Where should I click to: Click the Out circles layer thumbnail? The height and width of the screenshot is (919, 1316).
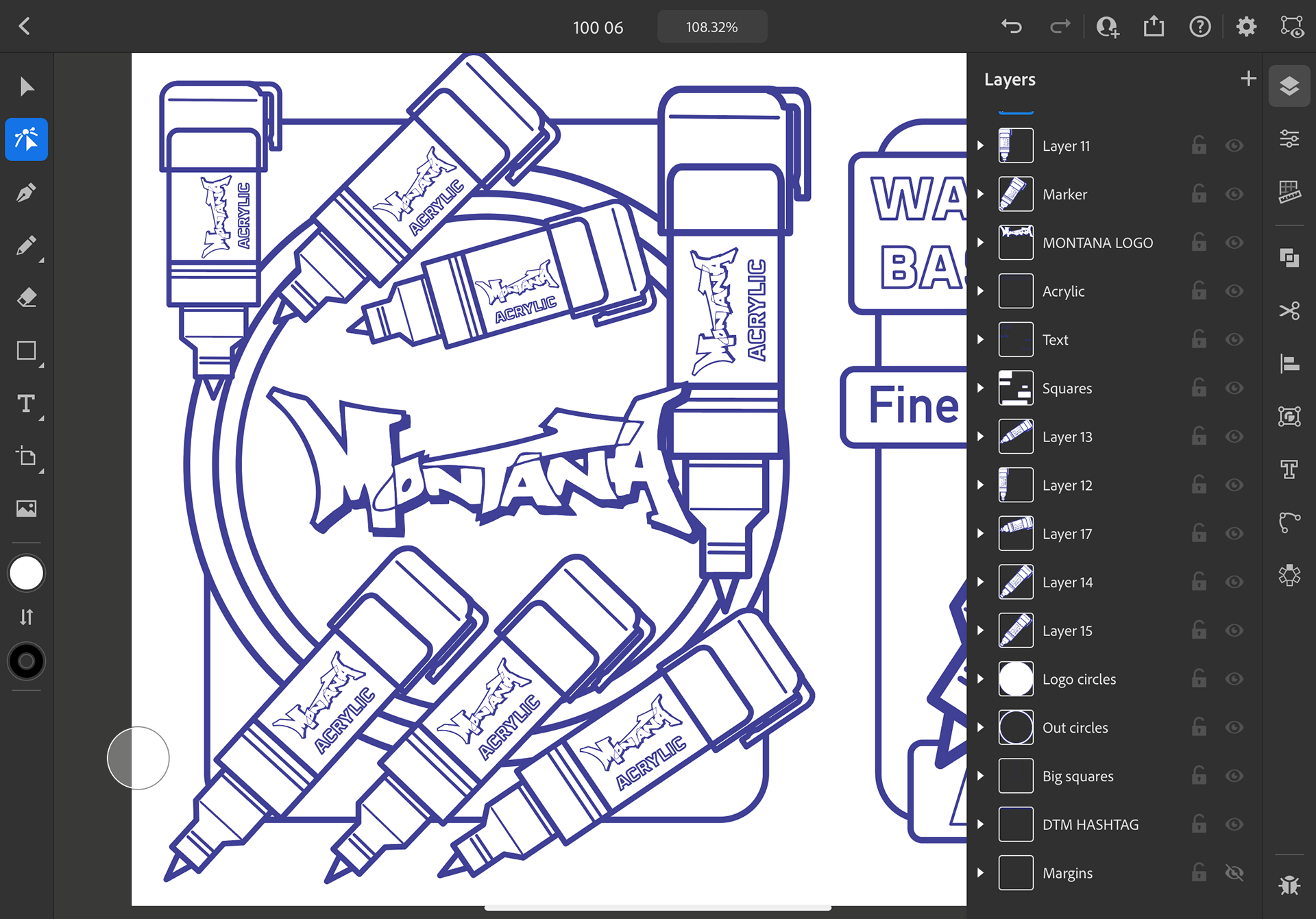(1016, 727)
